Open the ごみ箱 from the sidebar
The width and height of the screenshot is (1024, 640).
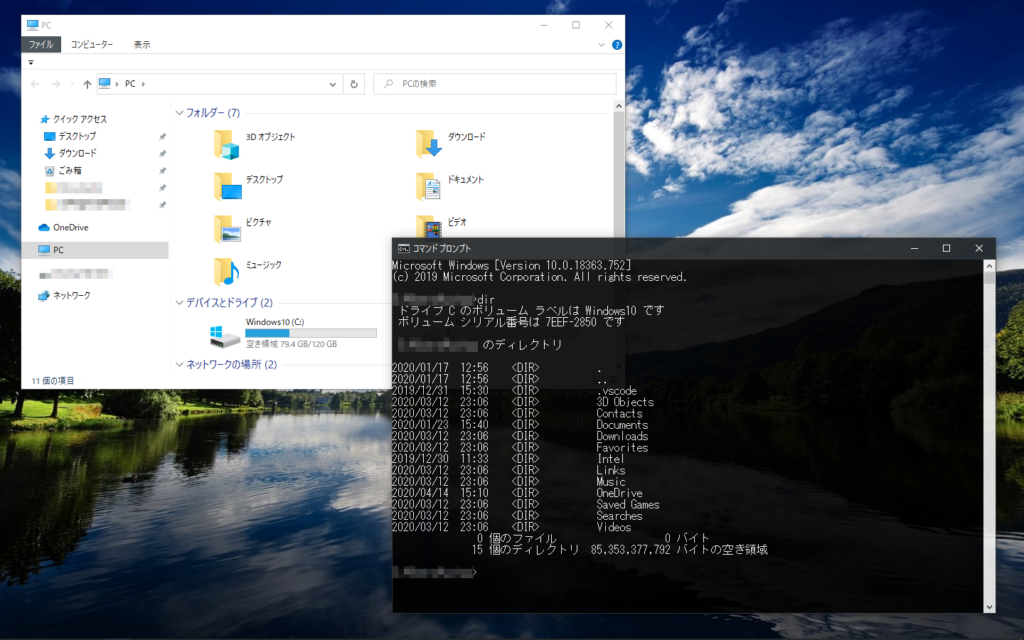[68, 168]
